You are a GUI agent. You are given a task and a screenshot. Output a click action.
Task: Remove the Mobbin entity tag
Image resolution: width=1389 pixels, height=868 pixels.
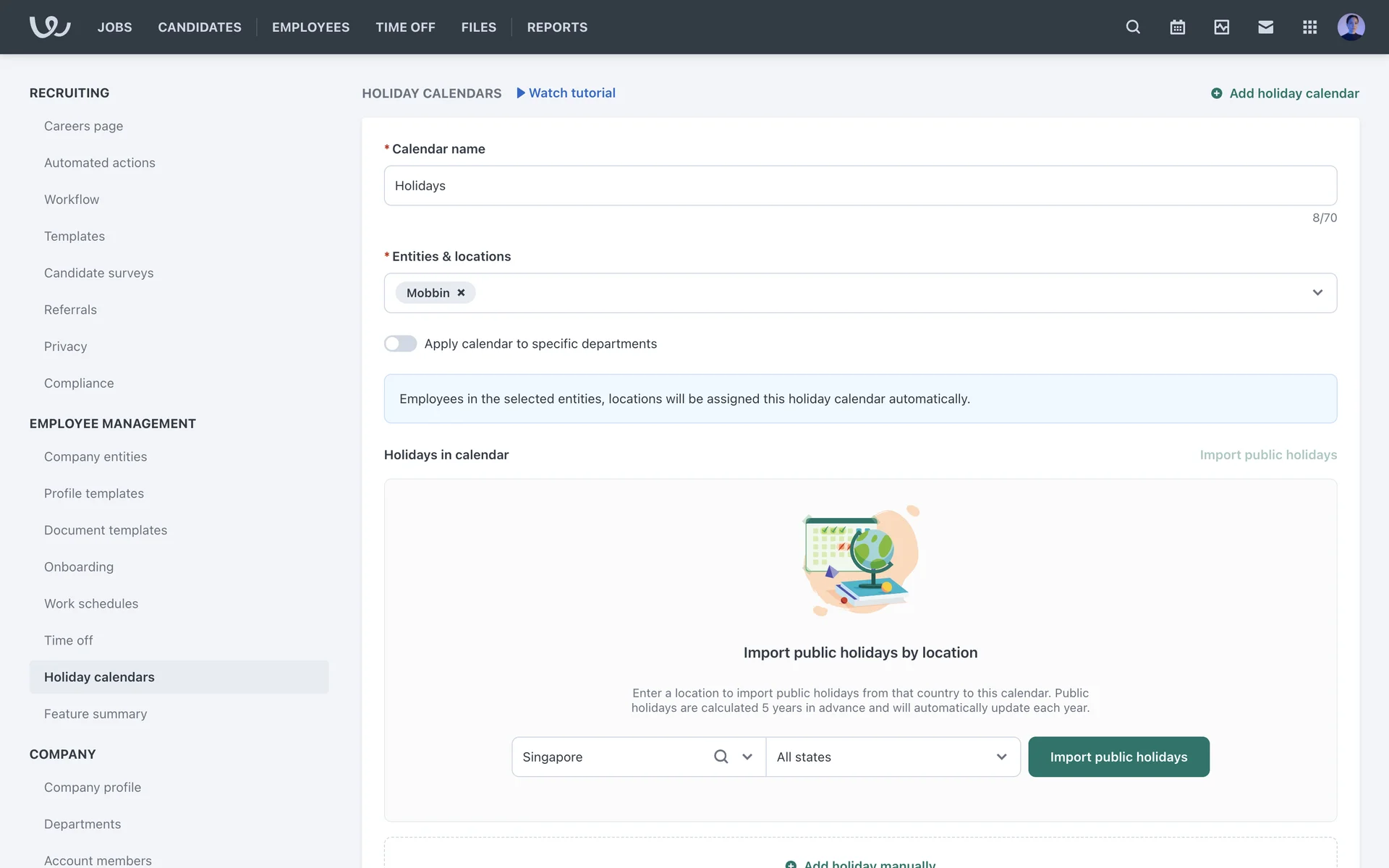click(x=461, y=293)
